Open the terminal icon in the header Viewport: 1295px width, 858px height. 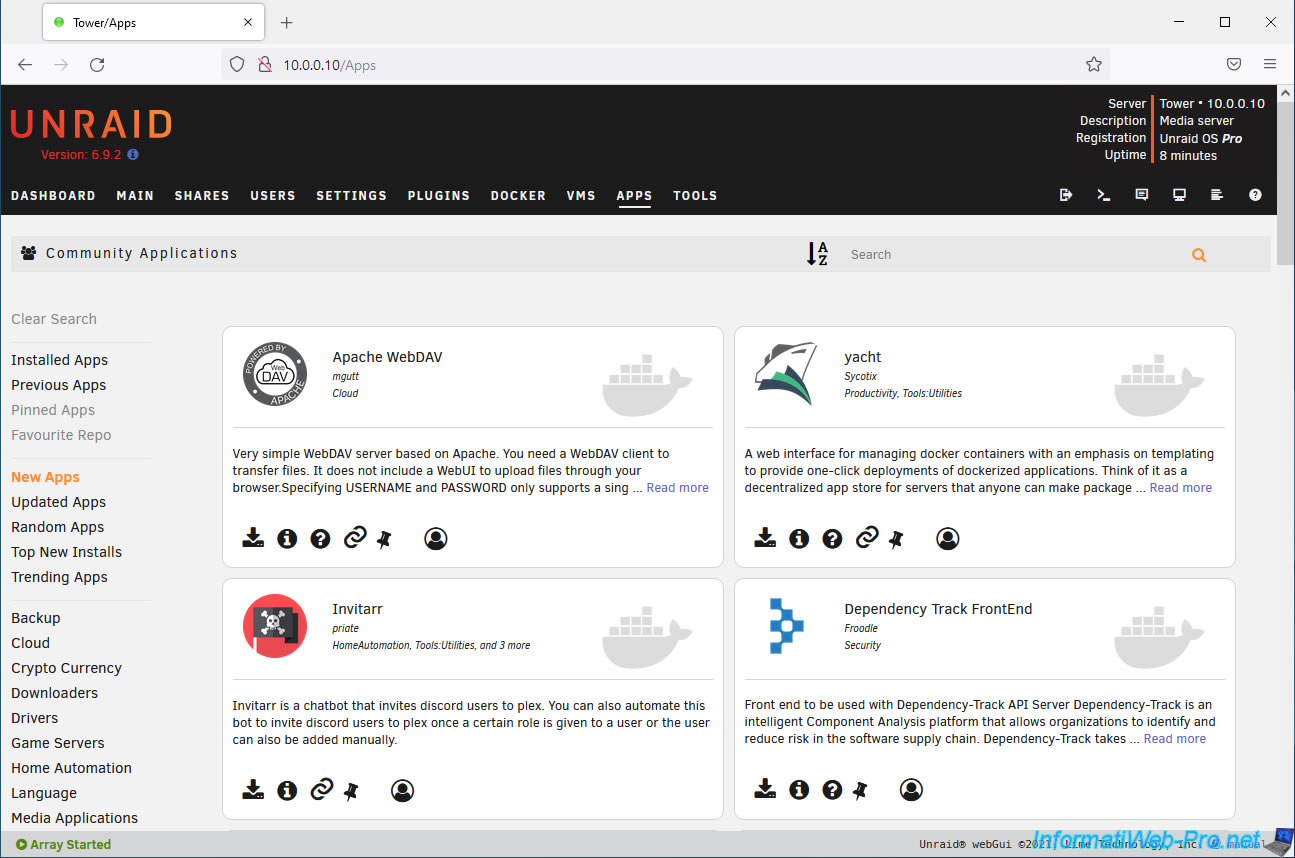coord(1104,195)
